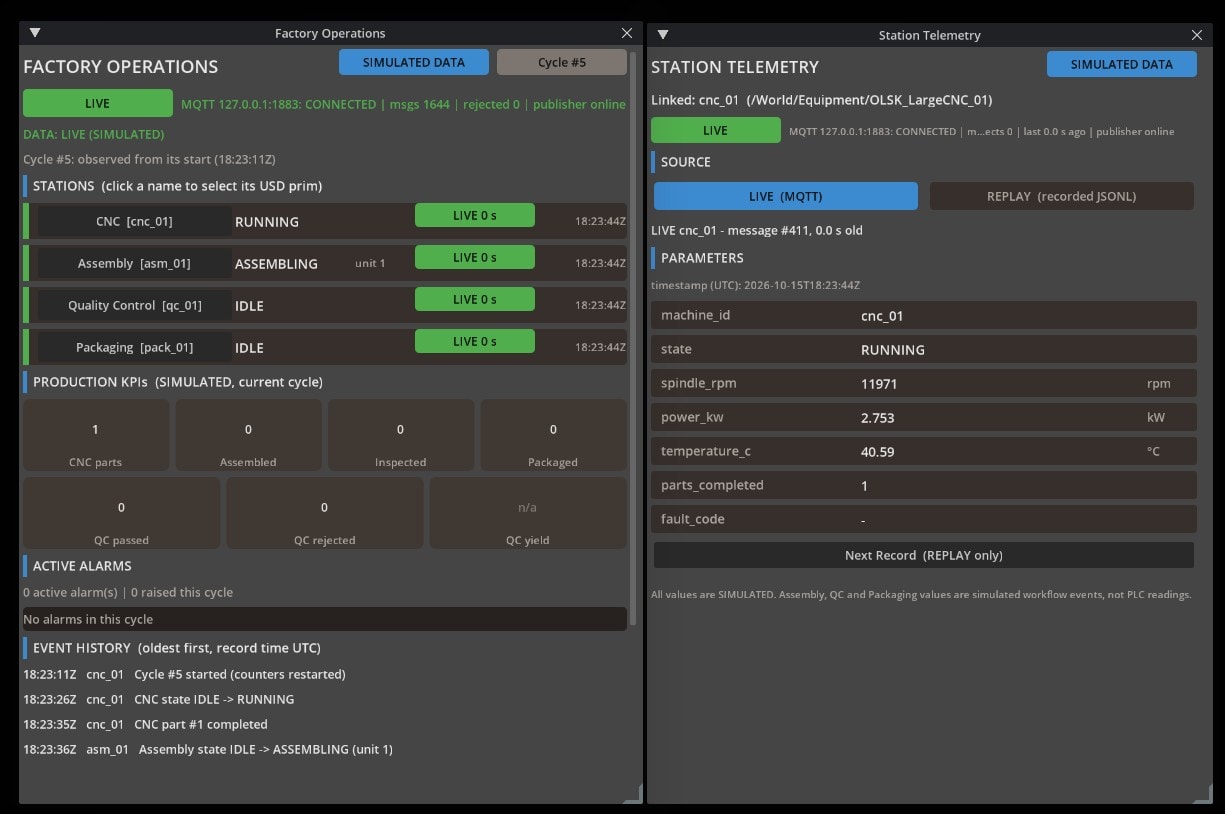Click 'No alarms in this cycle' row
1225x814 pixels.
pos(325,619)
